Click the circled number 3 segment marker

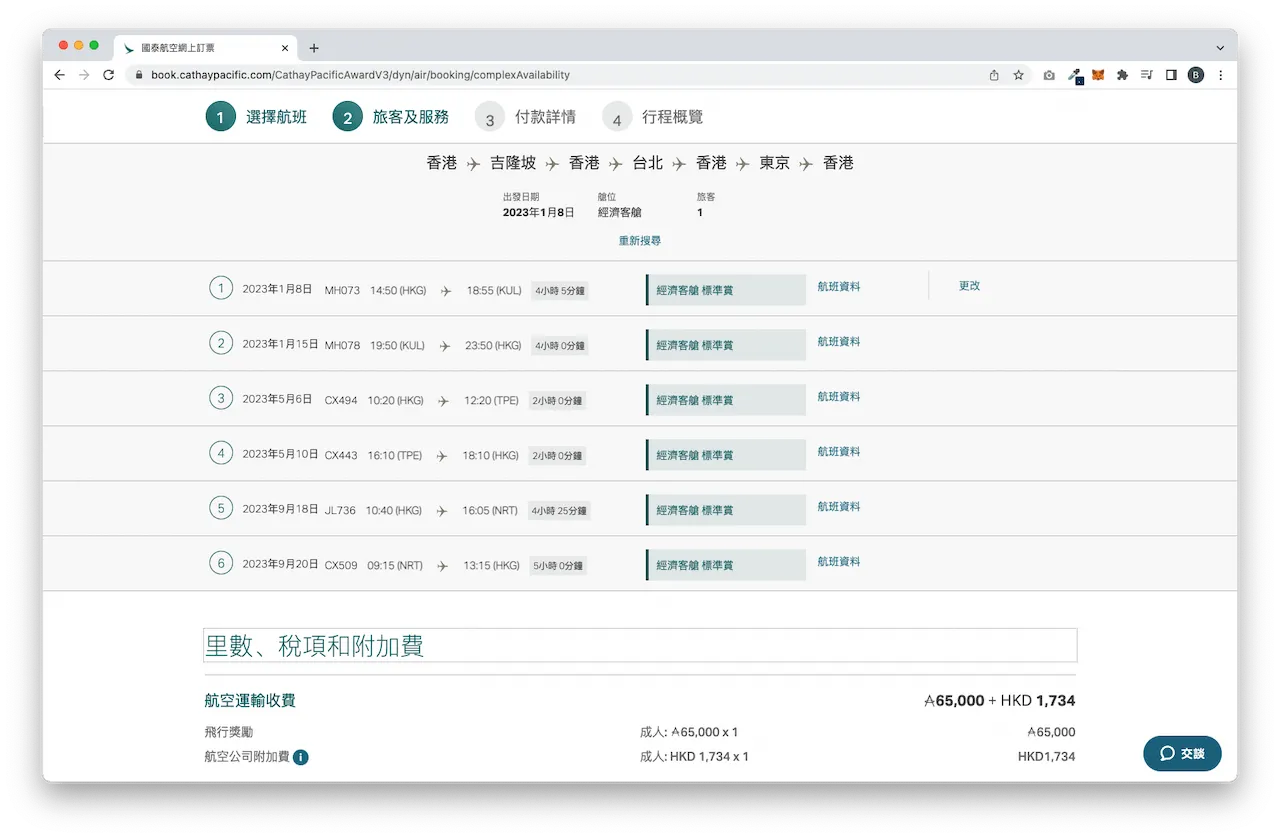(221, 398)
